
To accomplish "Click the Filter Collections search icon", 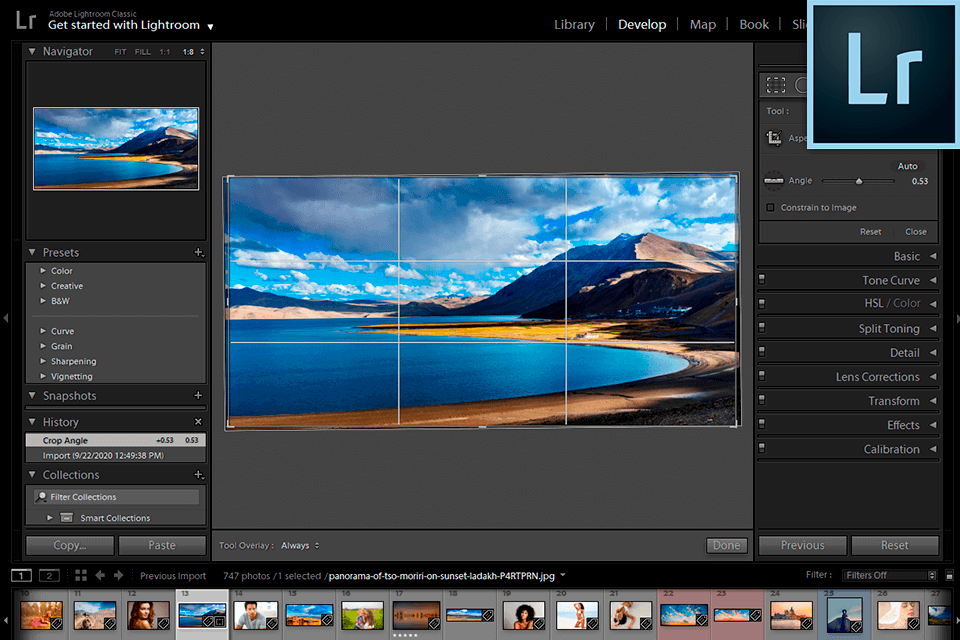I will tap(41, 497).
